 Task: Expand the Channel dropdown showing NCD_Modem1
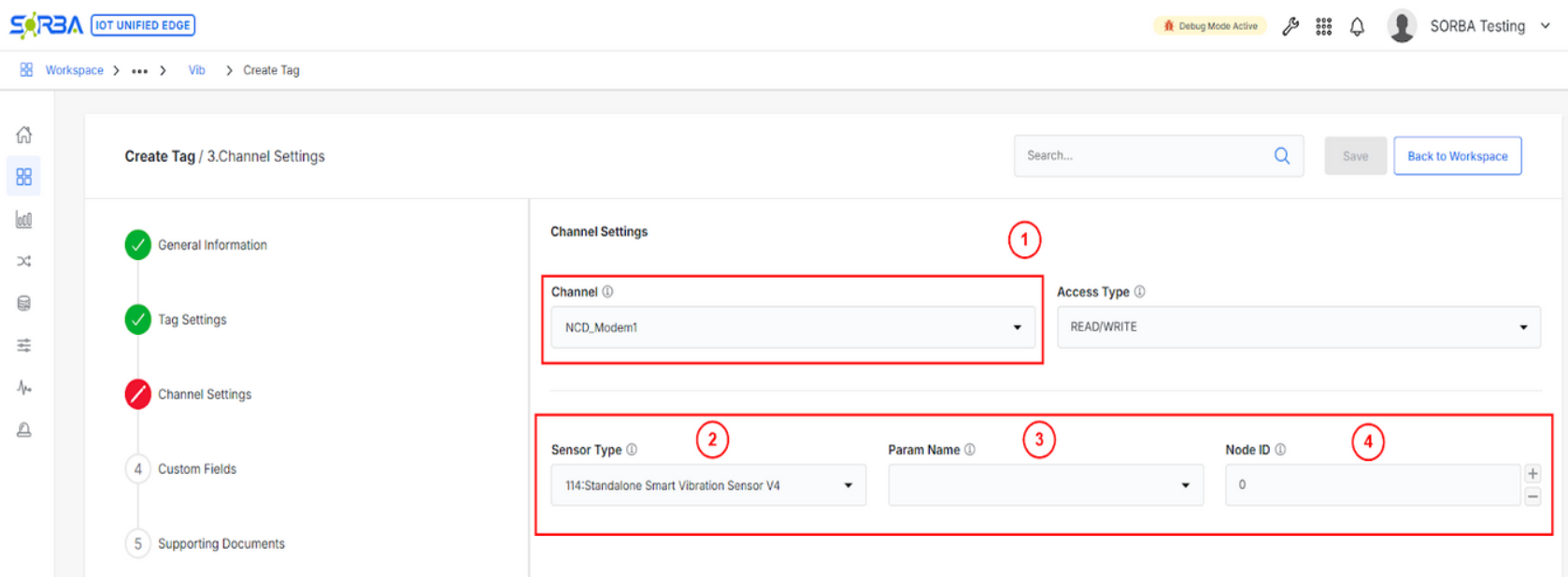pyautogui.click(x=792, y=327)
